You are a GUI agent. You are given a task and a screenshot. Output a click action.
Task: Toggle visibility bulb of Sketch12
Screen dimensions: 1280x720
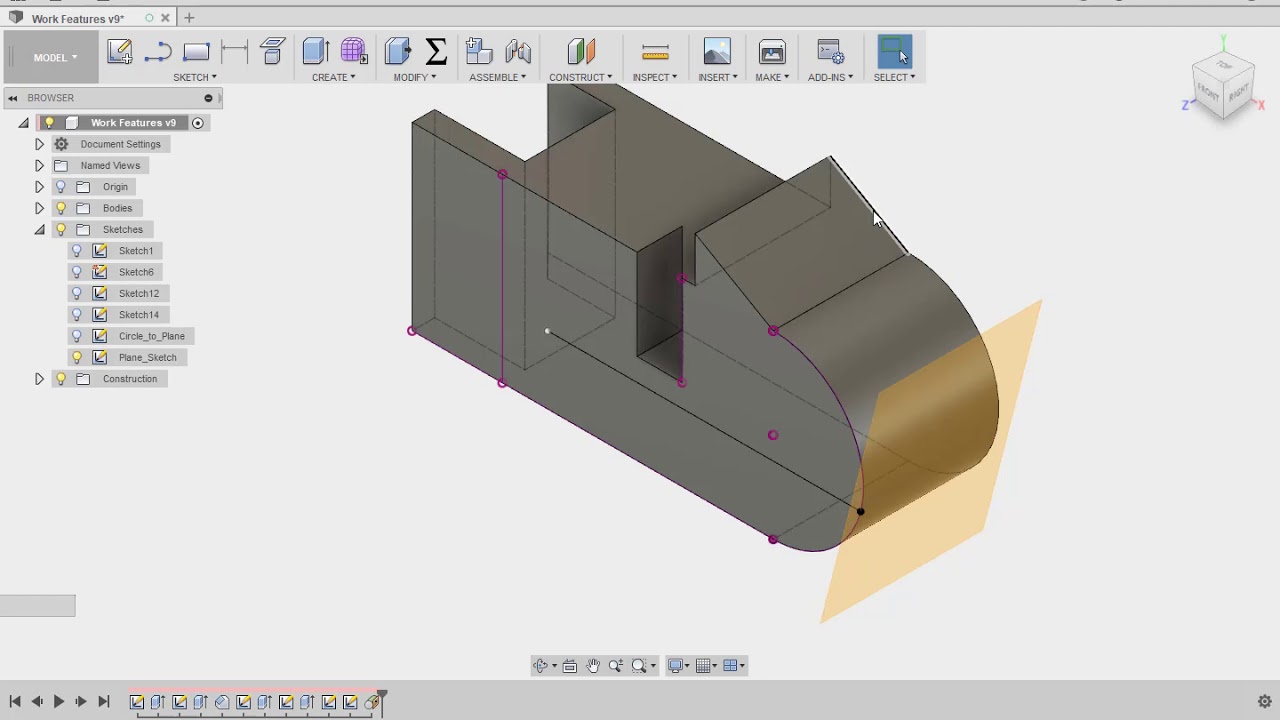(77, 293)
